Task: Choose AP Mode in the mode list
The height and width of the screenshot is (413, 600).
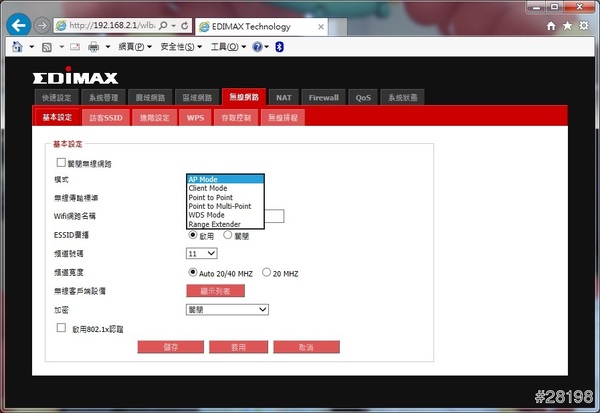Action: pos(225,179)
